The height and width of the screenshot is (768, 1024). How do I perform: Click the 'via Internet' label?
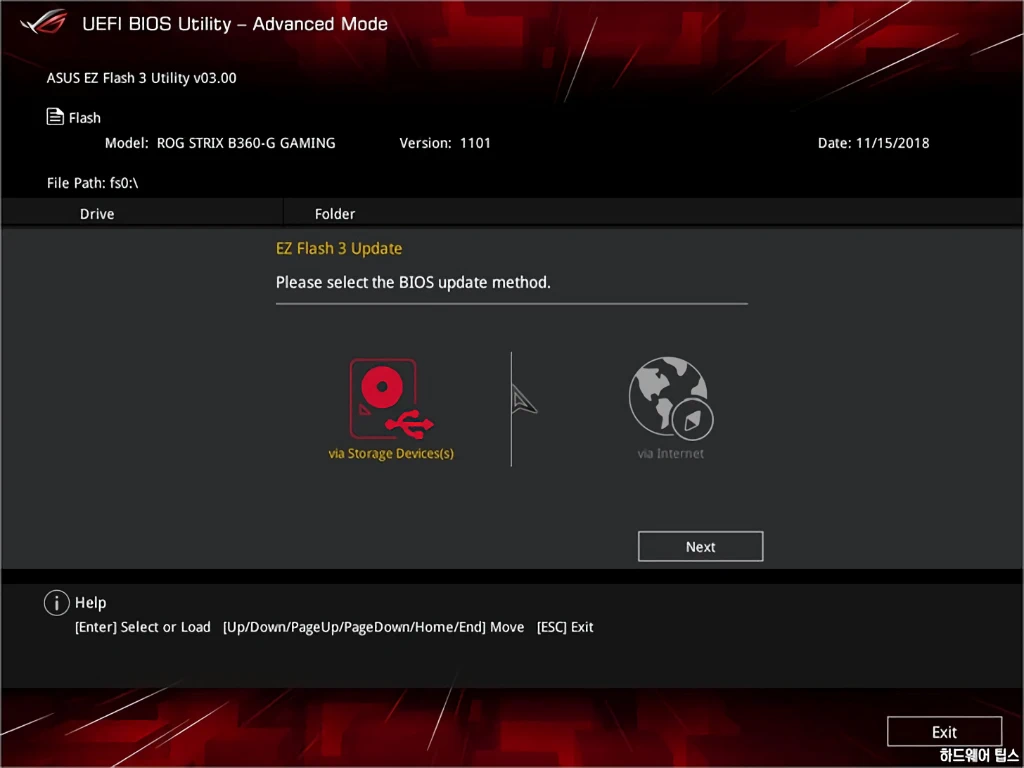pyautogui.click(x=671, y=453)
